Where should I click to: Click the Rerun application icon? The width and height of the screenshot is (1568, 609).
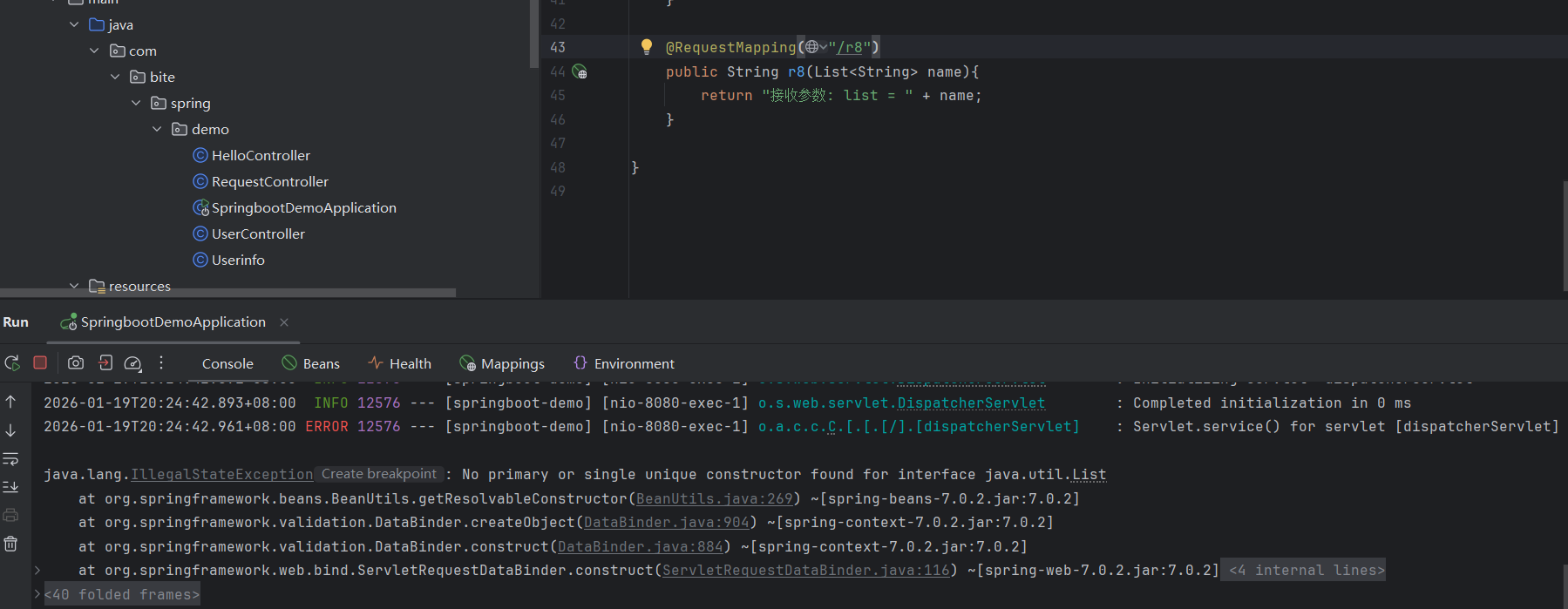pyautogui.click(x=12, y=362)
